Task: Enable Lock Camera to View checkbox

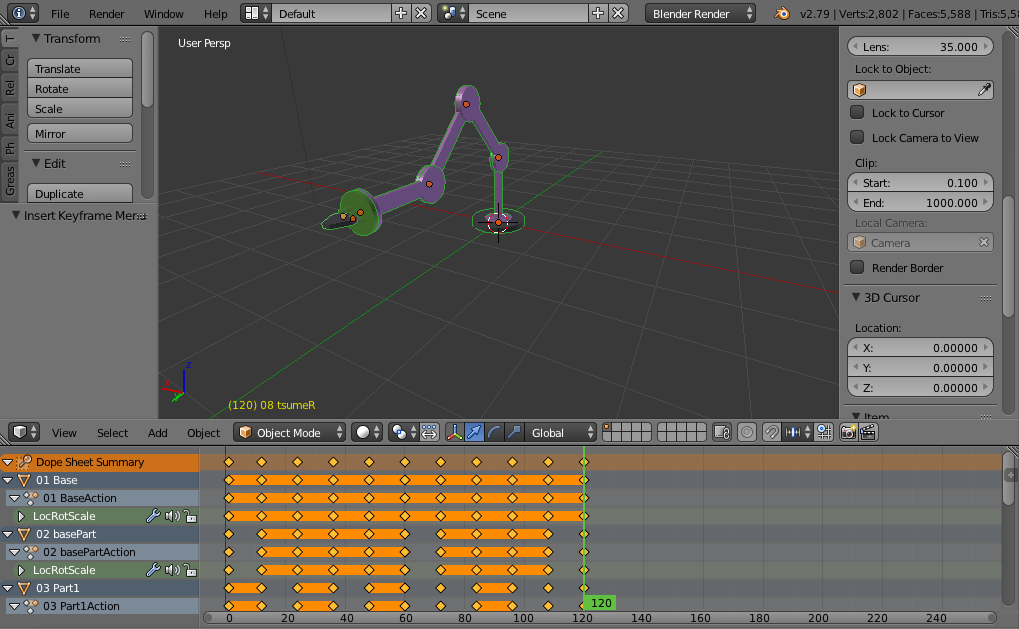Action: [857, 137]
